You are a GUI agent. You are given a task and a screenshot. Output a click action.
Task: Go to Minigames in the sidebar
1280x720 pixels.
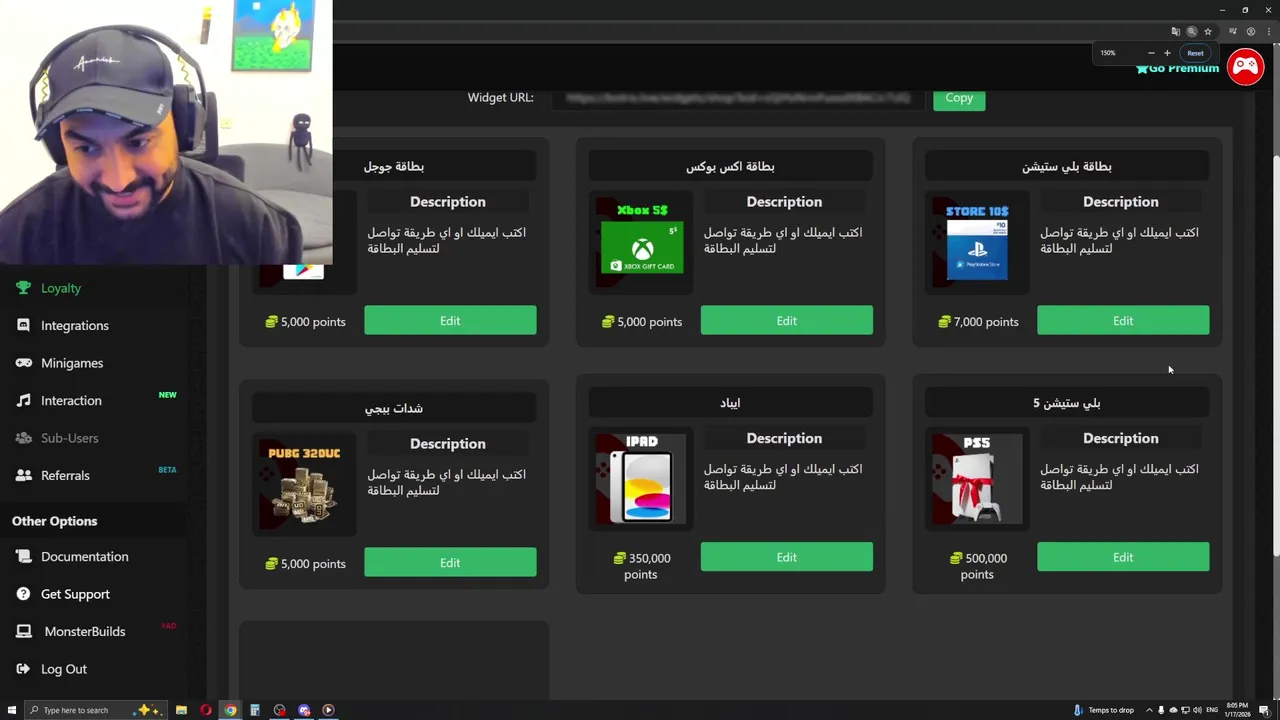[71, 363]
